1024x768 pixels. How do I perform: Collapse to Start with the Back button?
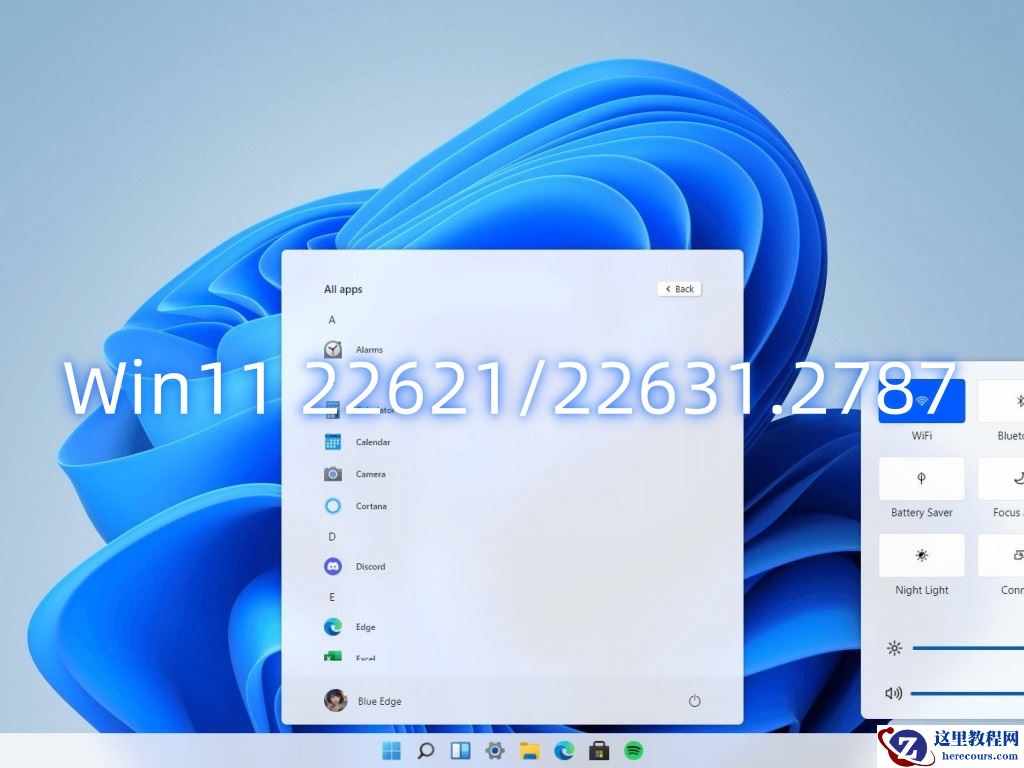(x=678, y=288)
